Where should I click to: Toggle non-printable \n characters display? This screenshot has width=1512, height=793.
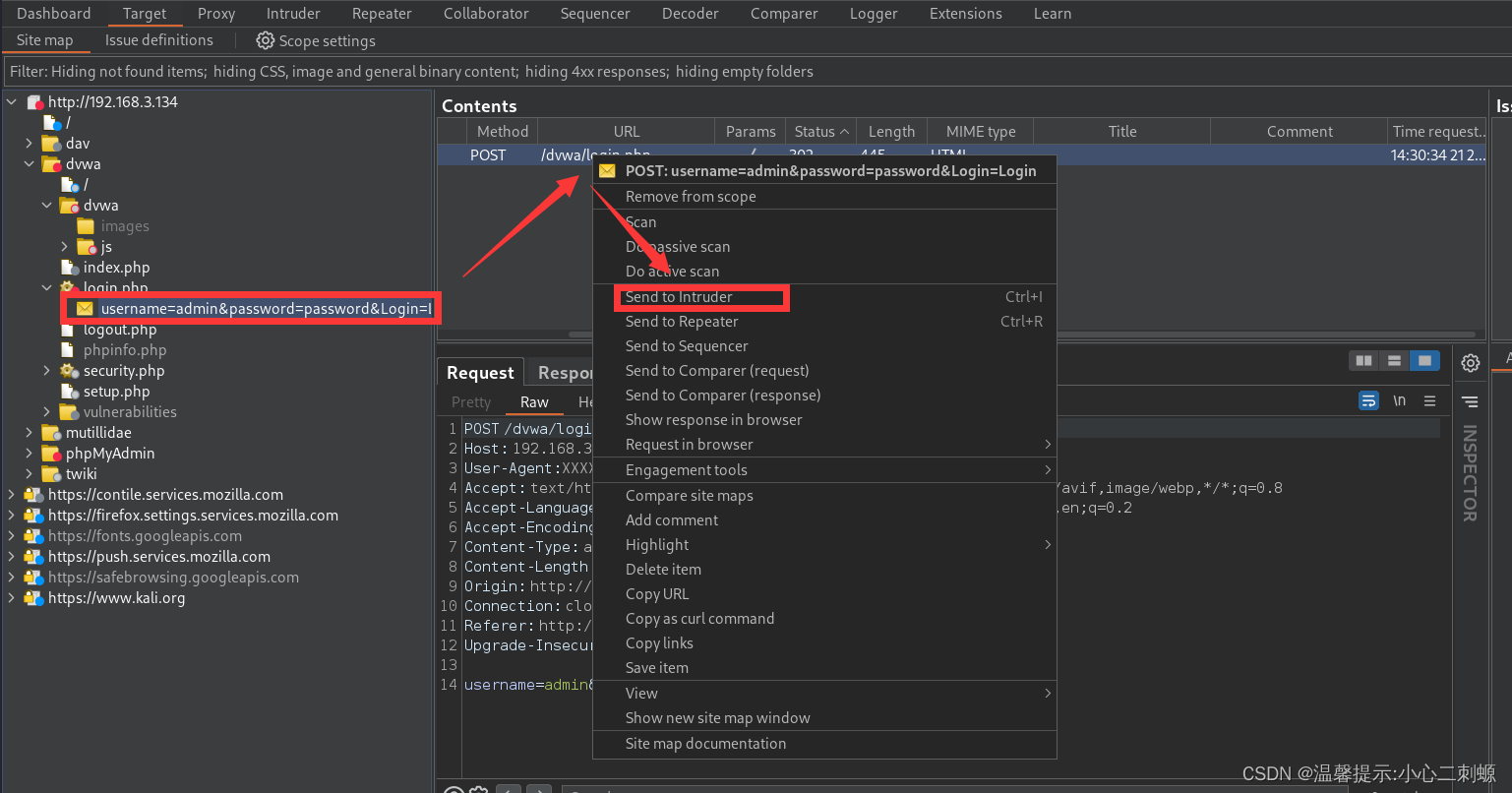(x=1399, y=400)
